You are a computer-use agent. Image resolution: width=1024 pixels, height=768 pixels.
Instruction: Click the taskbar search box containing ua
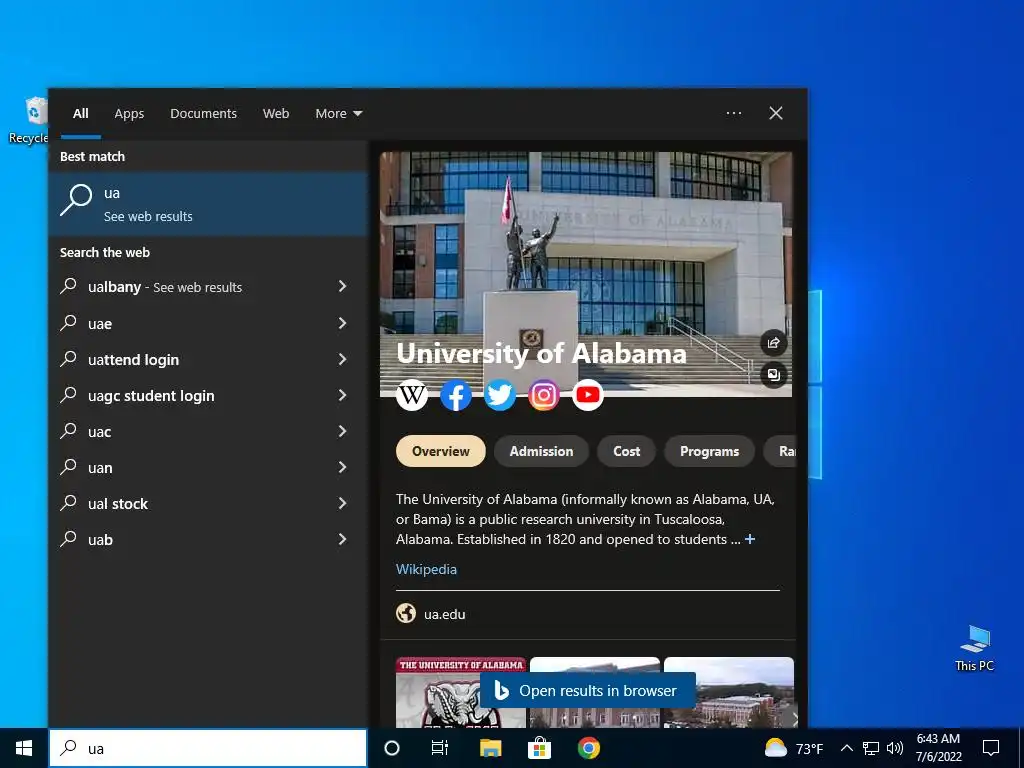[x=208, y=748]
